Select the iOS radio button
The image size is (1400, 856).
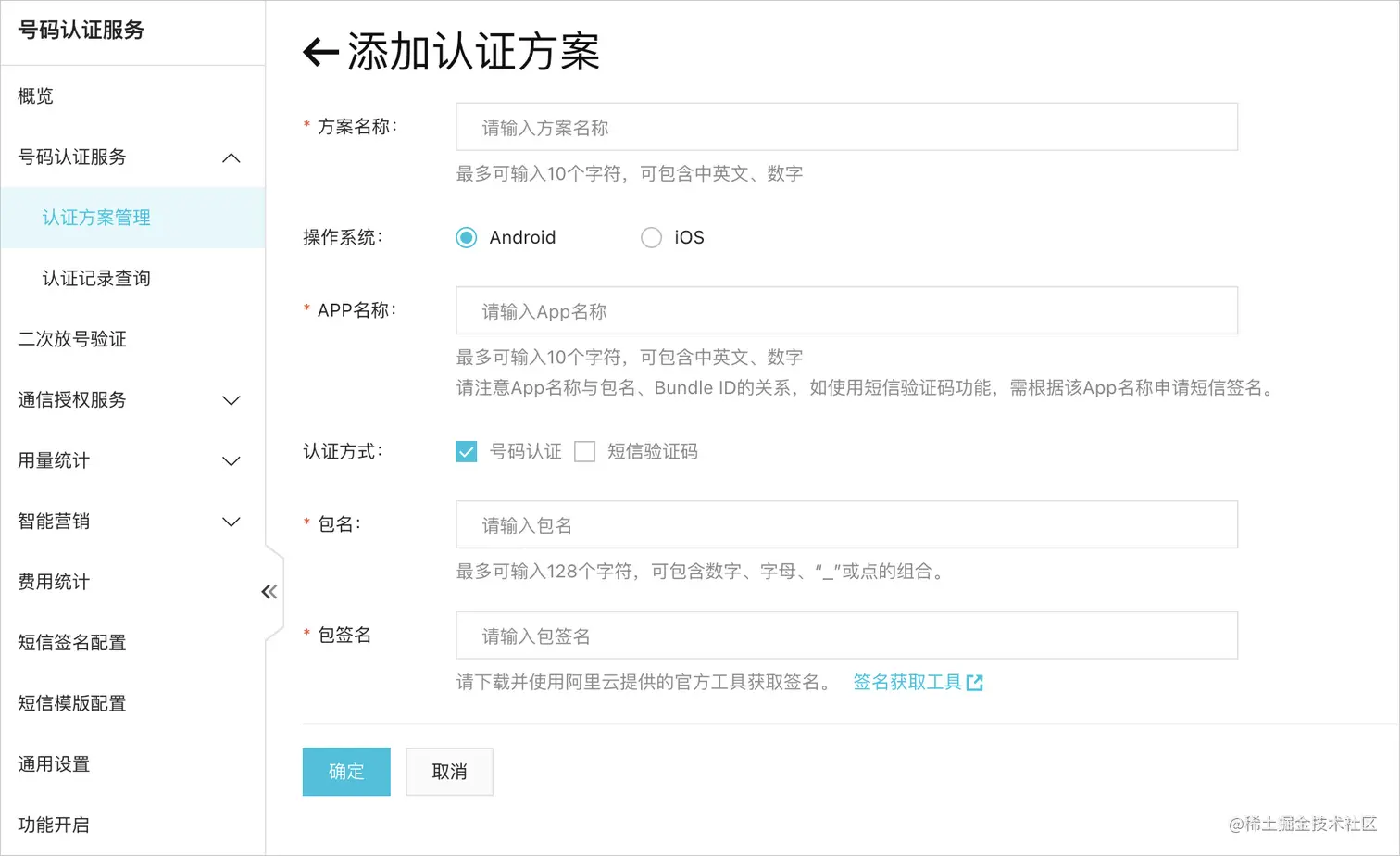tap(651, 237)
